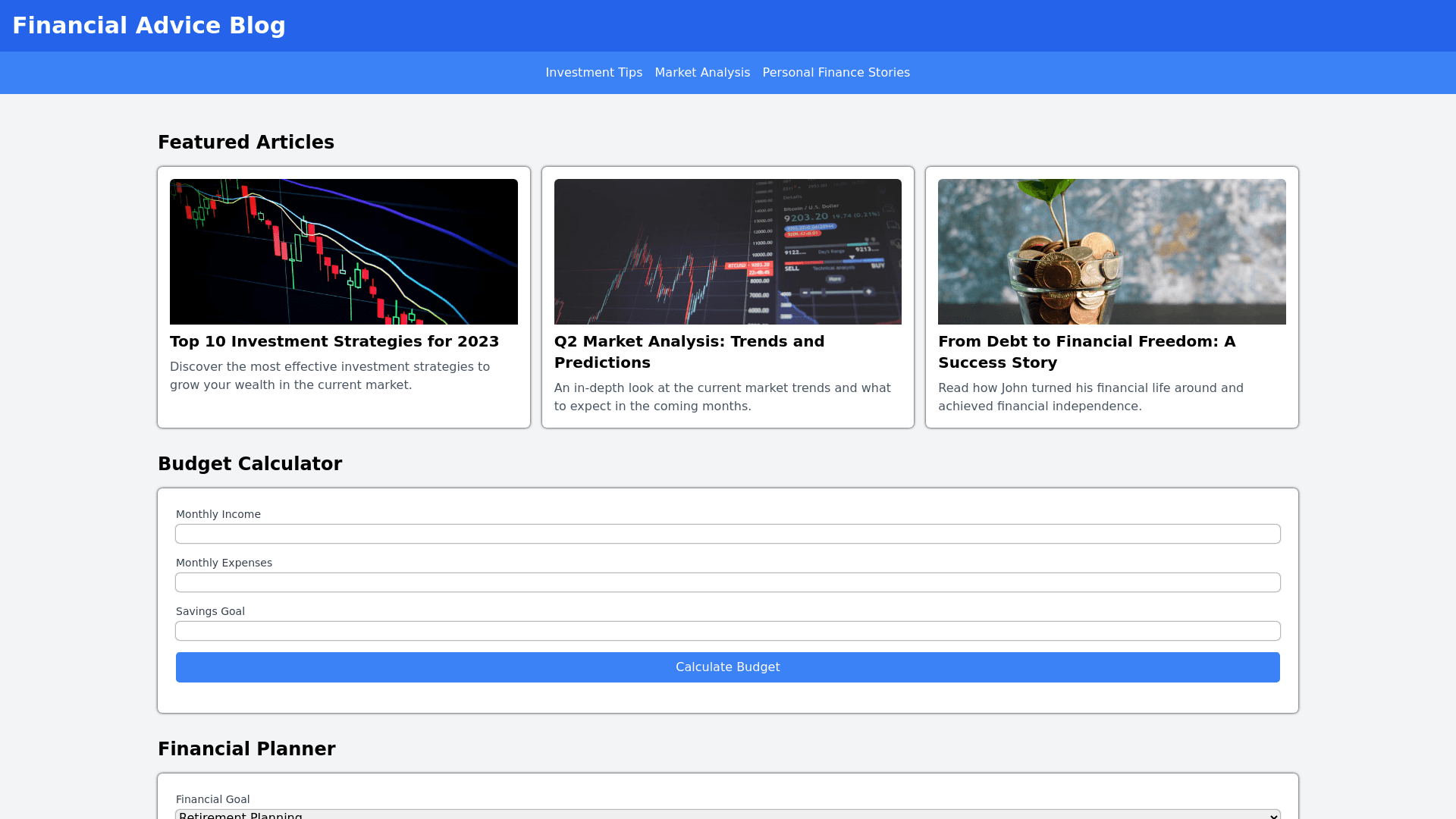The image size is (1456, 819).
Task: Open the Investment Tips nav link
Action: pyautogui.click(x=594, y=73)
